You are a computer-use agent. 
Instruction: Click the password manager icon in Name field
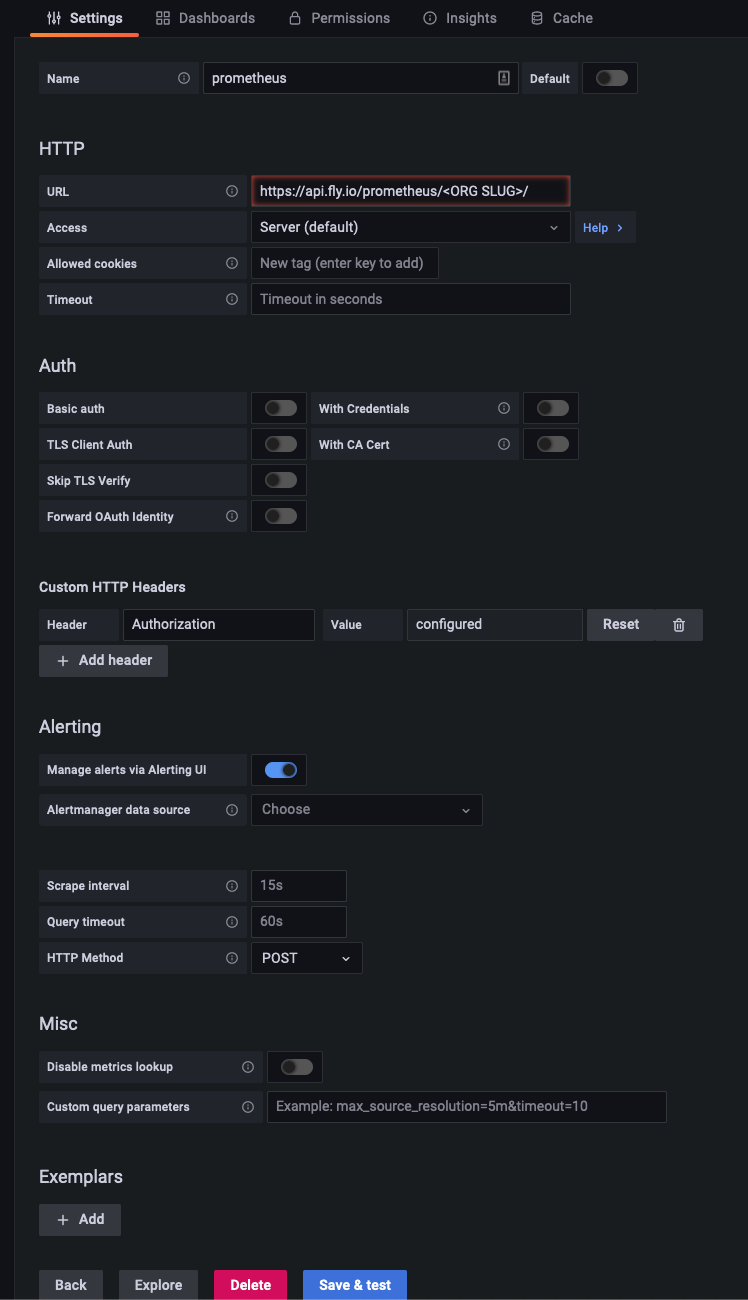point(504,78)
